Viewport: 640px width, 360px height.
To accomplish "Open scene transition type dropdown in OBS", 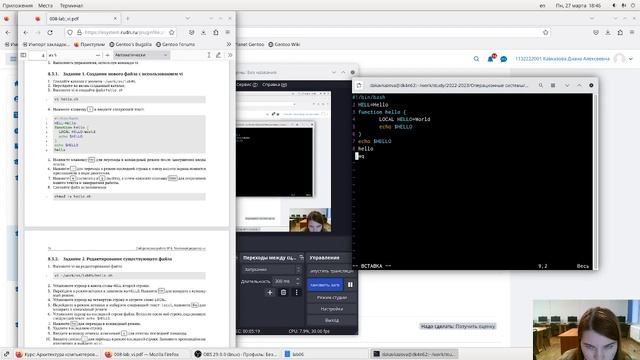I will click(x=272, y=270).
